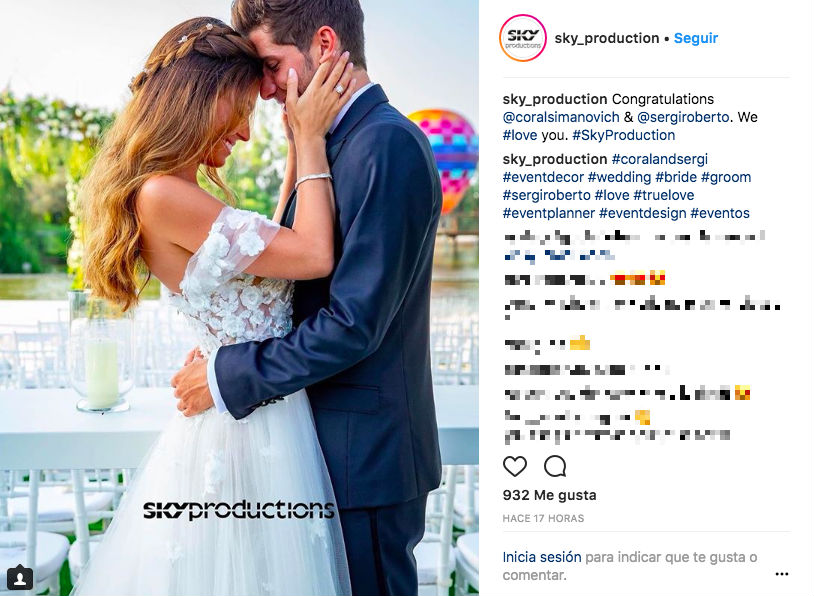This screenshot has width=814, height=596.
Task: Open the #eventplanner hashtag
Action: coord(549,213)
